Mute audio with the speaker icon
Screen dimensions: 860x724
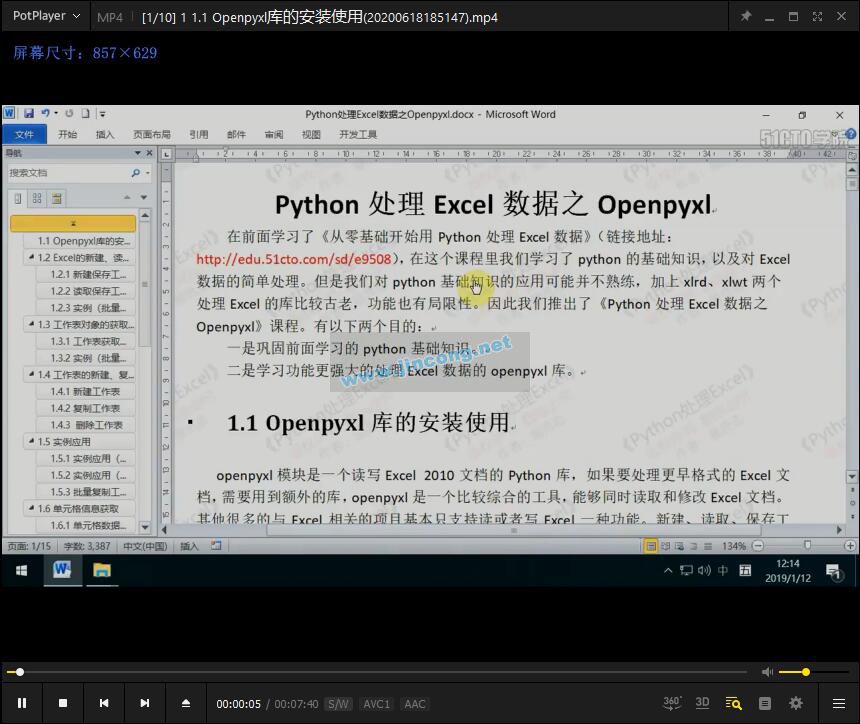[767, 672]
